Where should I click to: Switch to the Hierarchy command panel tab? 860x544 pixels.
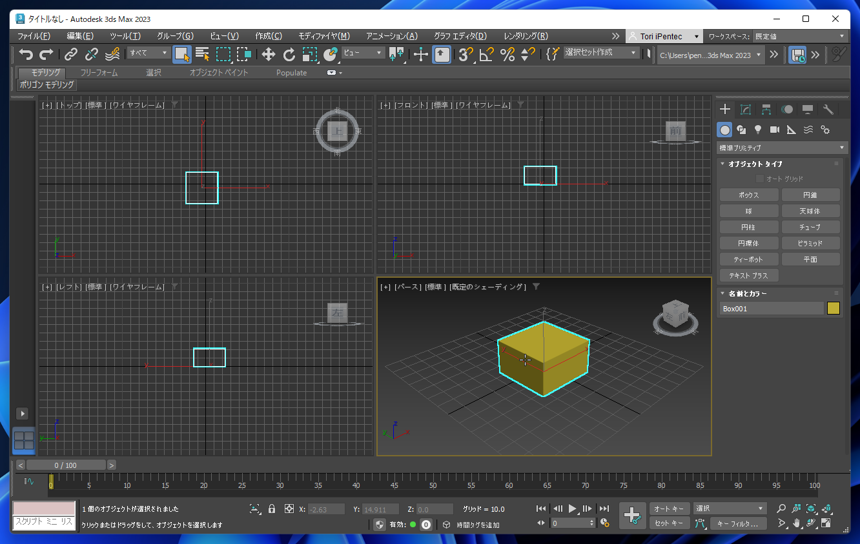click(766, 109)
